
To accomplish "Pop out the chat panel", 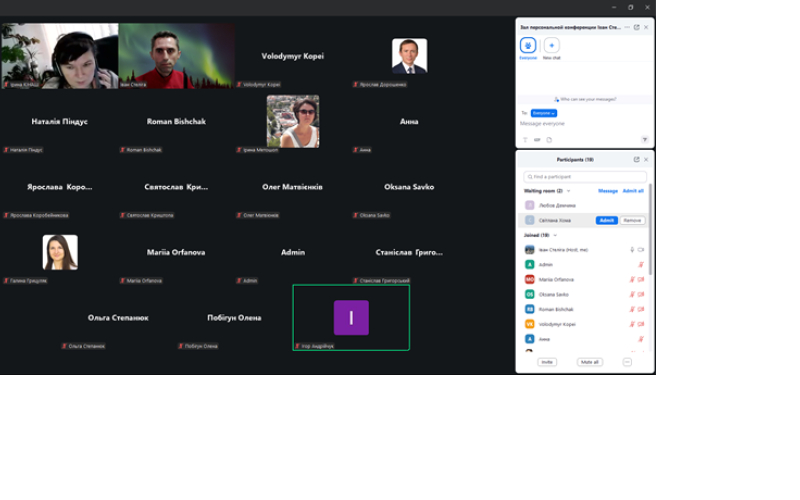I will tap(636, 27).
